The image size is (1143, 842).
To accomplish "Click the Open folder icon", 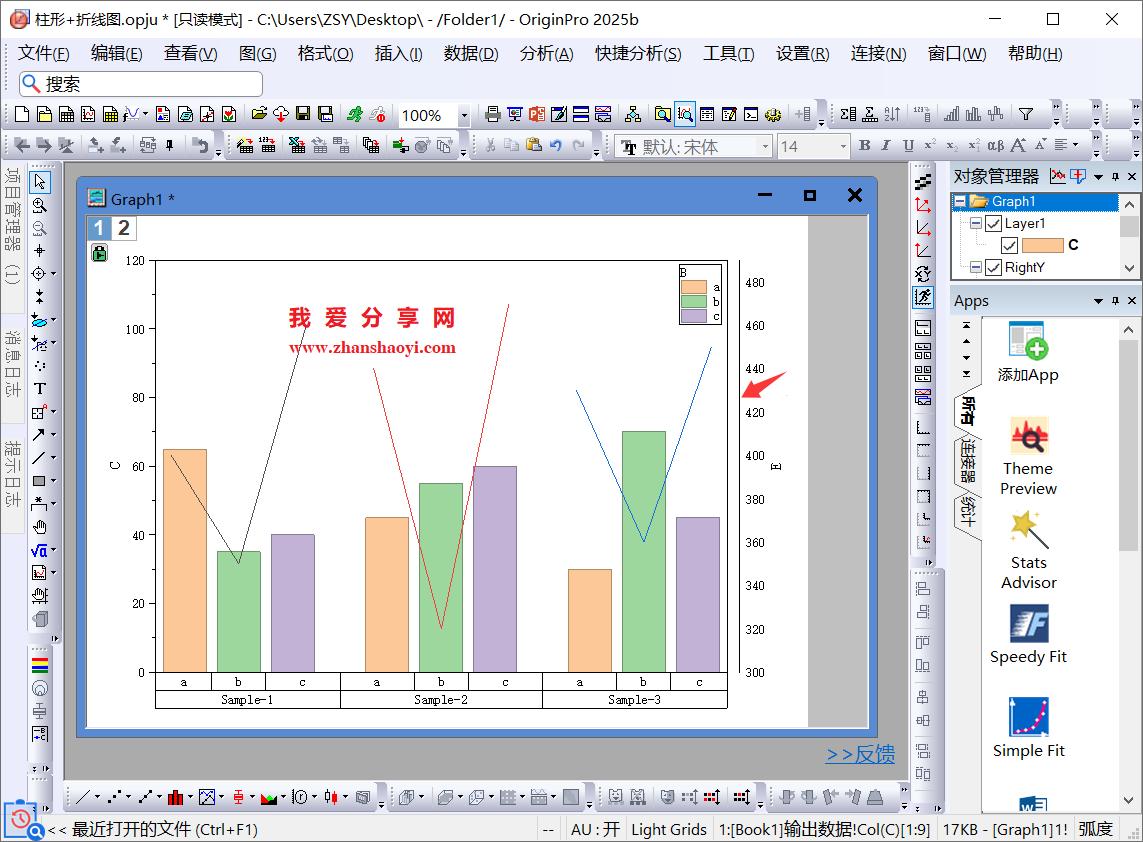I will tap(259, 115).
